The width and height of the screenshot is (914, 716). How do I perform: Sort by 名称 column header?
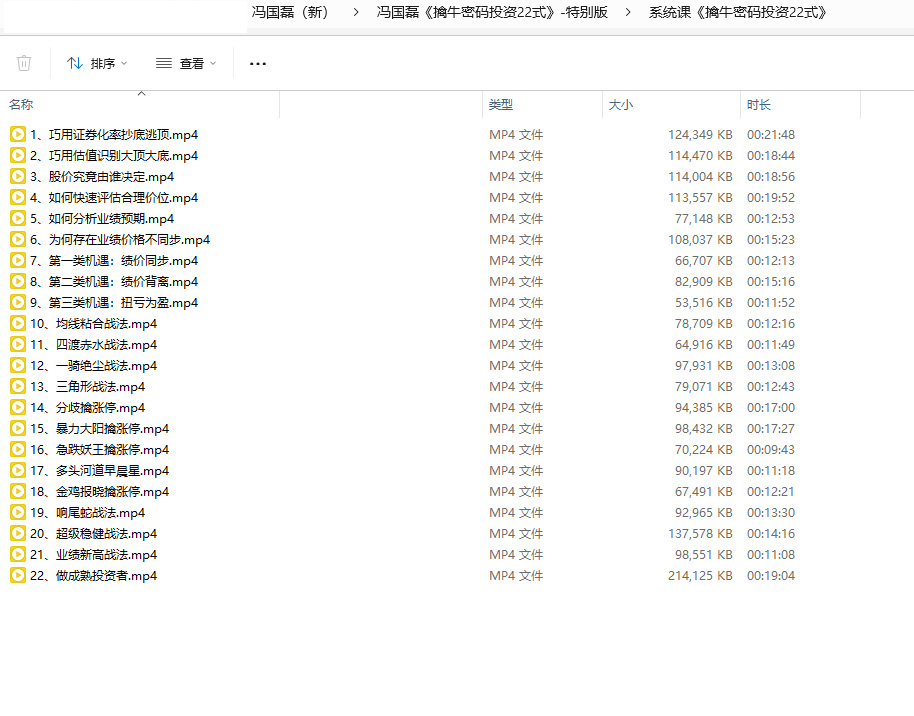[x=21, y=104]
